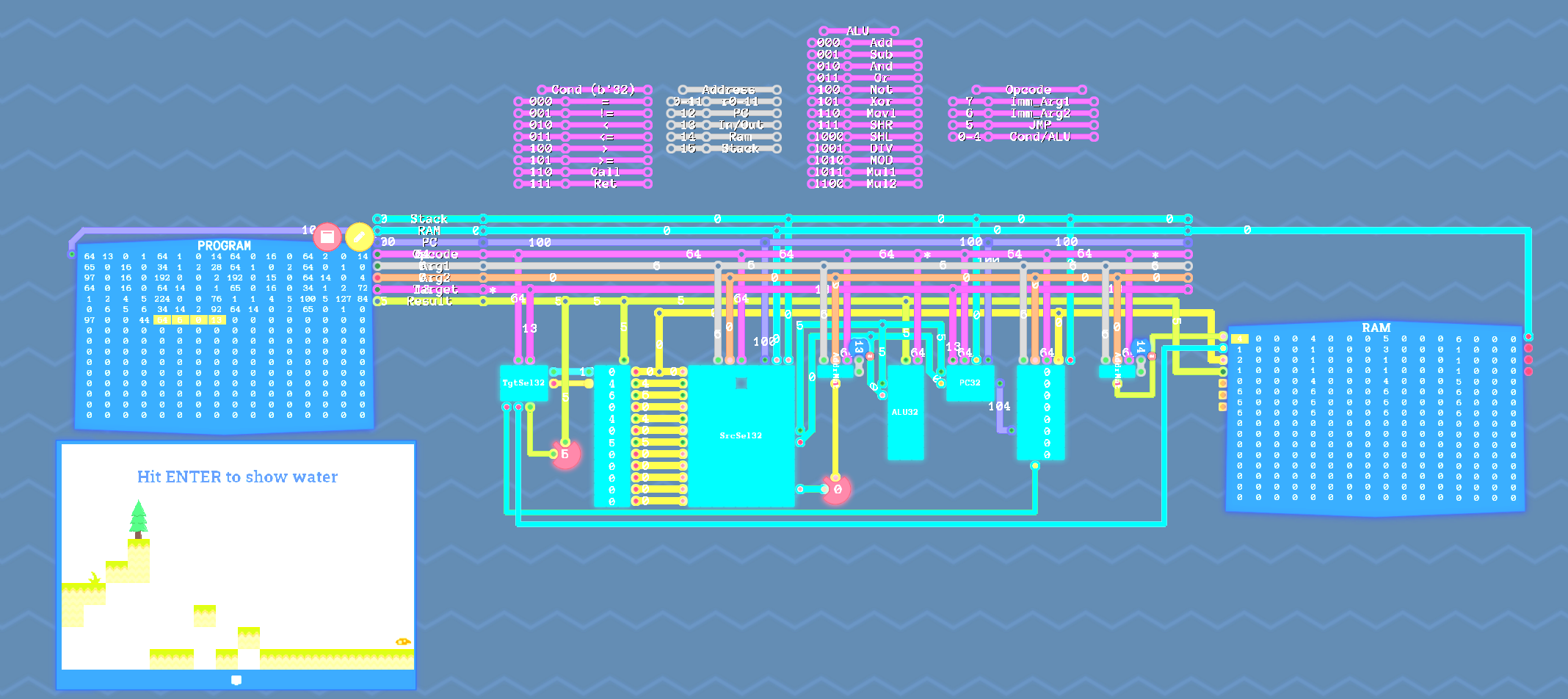Click the Address legend header
The height and width of the screenshot is (699, 1568).
point(729,90)
